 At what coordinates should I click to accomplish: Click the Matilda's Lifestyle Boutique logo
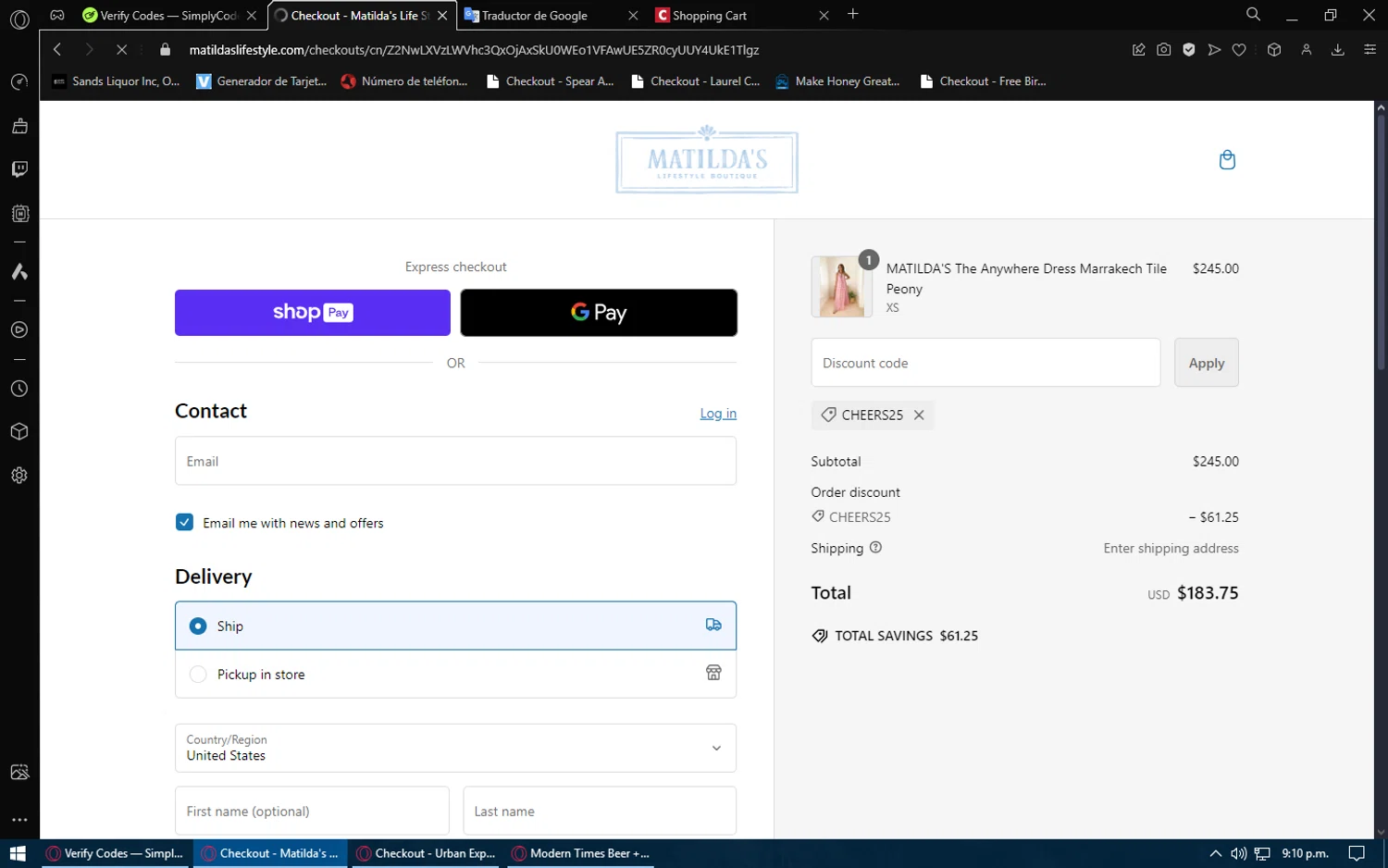coord(707,160)
